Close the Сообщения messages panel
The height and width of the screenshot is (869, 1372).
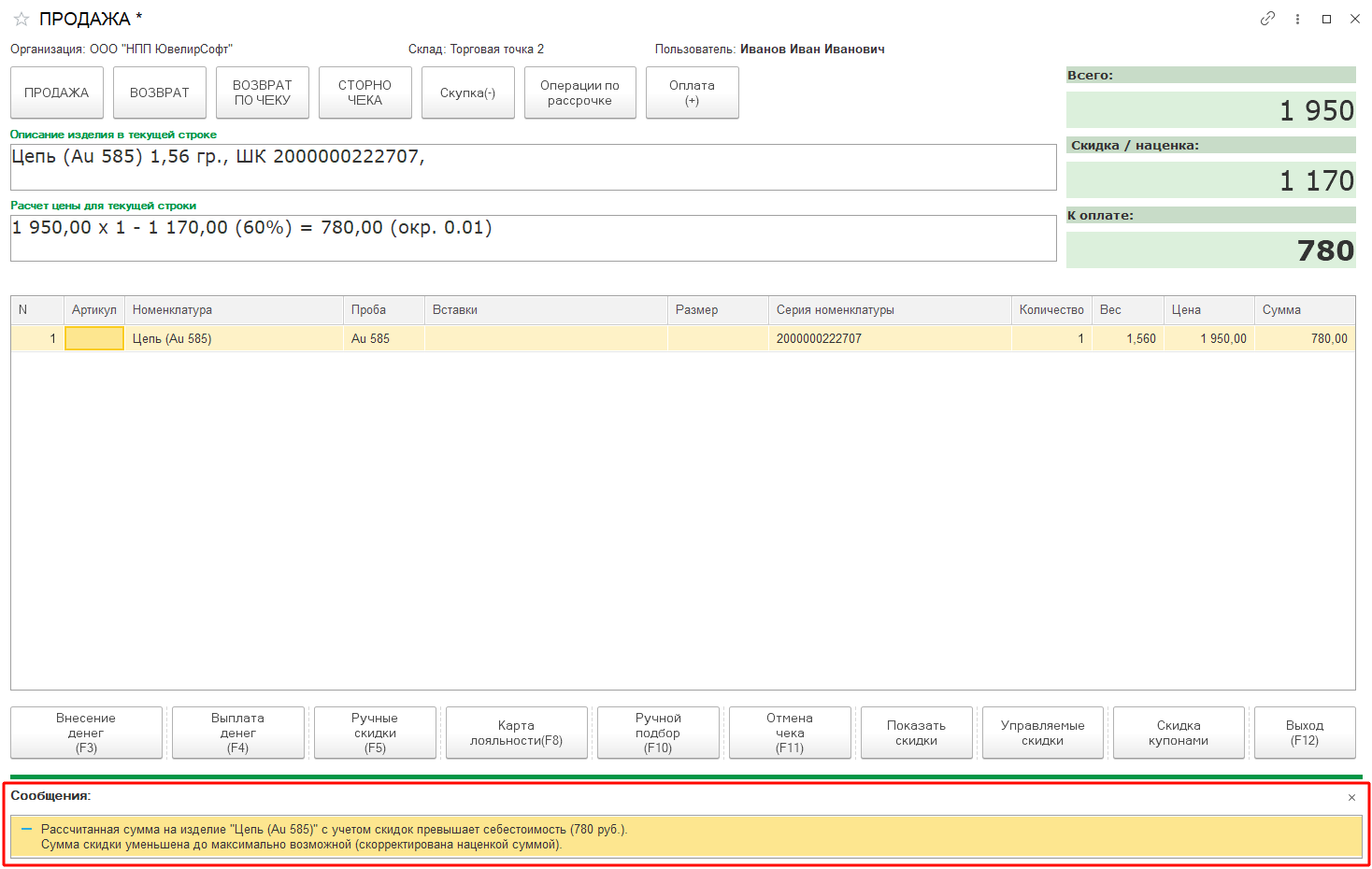click(x=1351, y=797)
